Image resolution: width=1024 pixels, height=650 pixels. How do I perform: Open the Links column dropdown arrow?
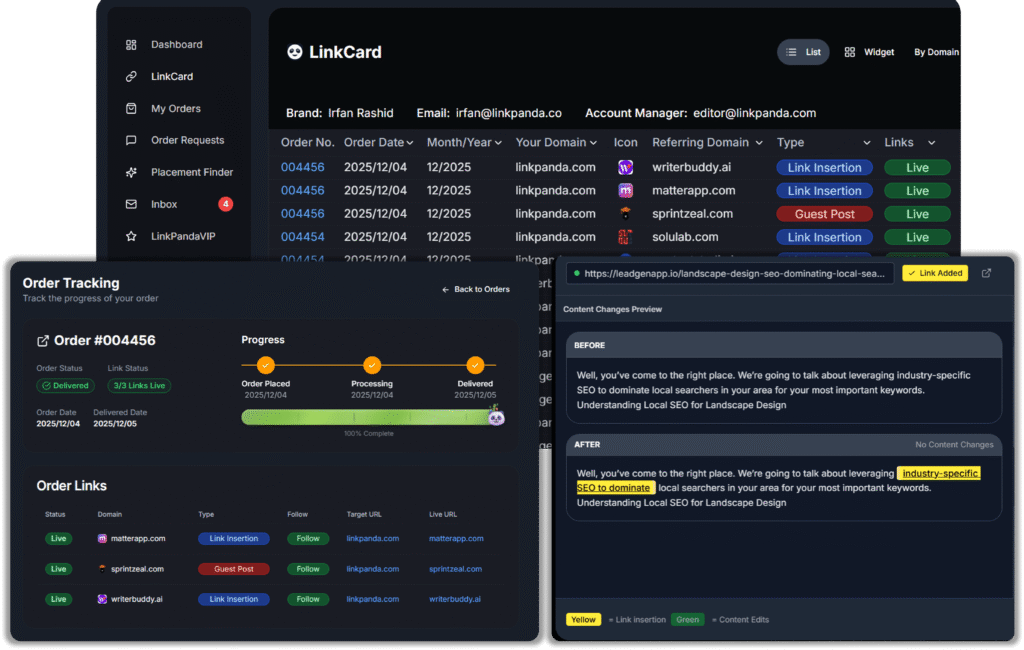931,142
